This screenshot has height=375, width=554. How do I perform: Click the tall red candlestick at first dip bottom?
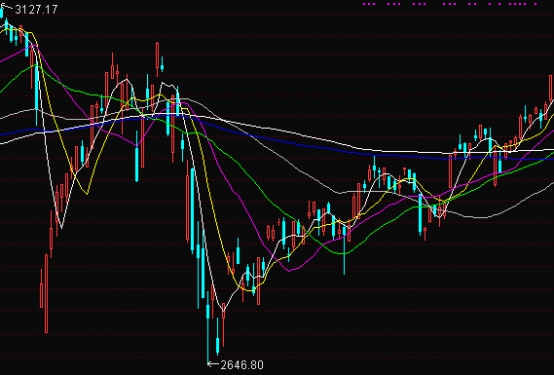click(x=46, y=293)
